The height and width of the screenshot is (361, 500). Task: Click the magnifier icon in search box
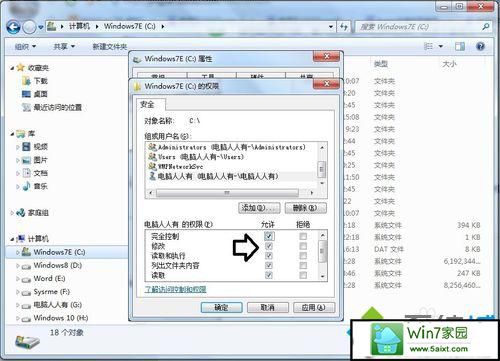486,27
